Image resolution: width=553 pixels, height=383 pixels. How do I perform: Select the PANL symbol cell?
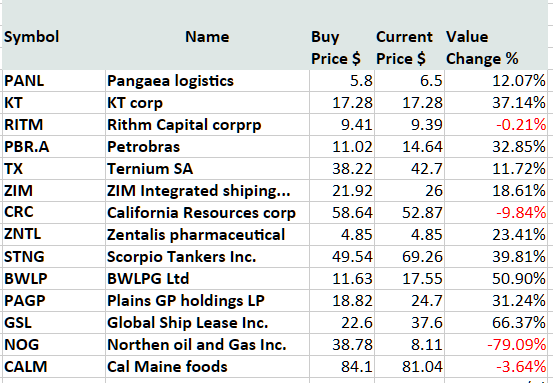tap(54, 81)
